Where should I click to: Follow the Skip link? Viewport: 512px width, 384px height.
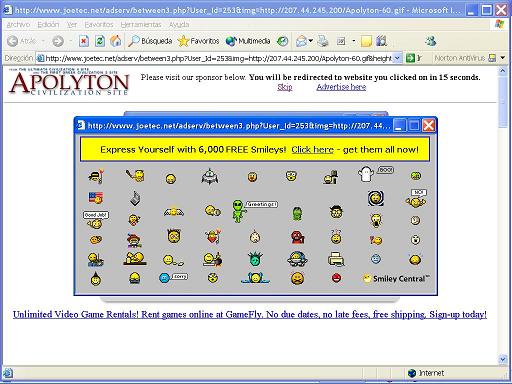pos(285,87)
